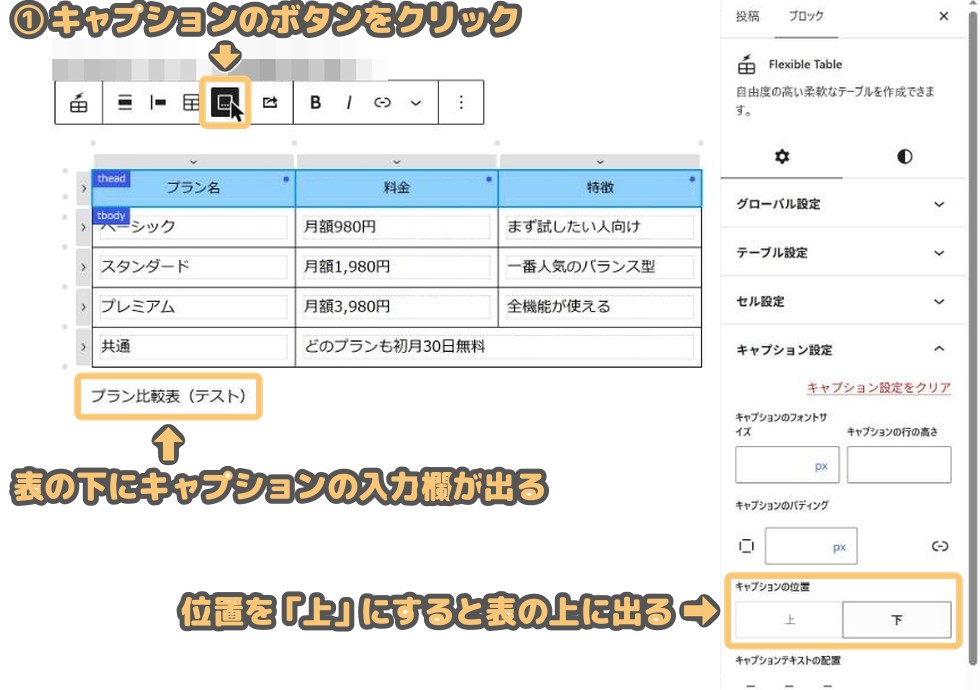Click the Flexible Table block type icon in toolbar
This screenshot has height=690, width=980.
[x=79, y=102]
